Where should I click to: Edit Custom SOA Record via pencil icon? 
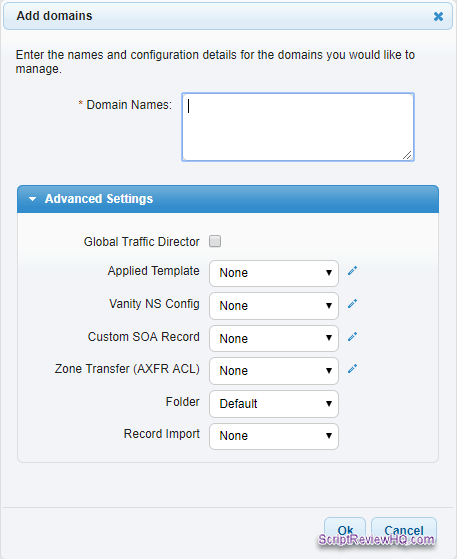(352, 337)
